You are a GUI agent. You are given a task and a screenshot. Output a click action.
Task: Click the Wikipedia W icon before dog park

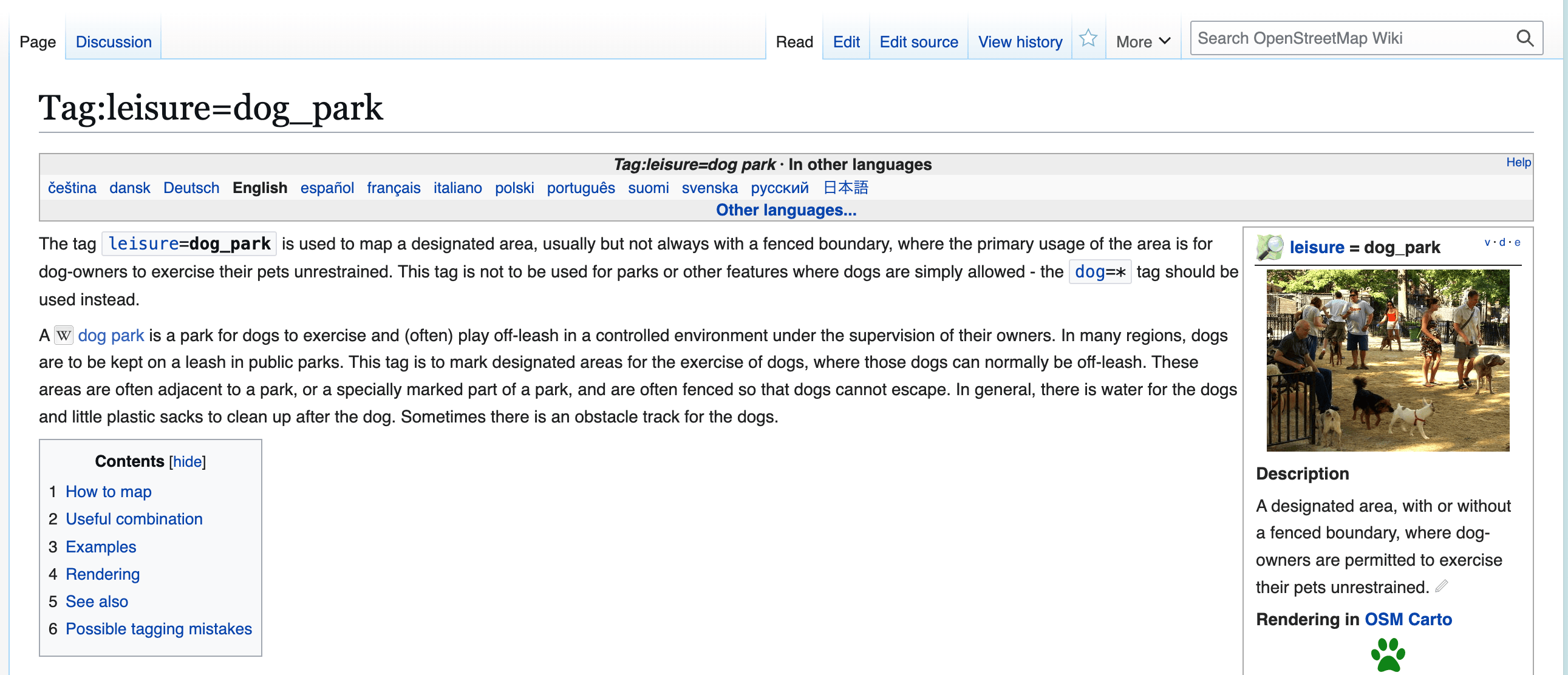click(x=63, y=335)
